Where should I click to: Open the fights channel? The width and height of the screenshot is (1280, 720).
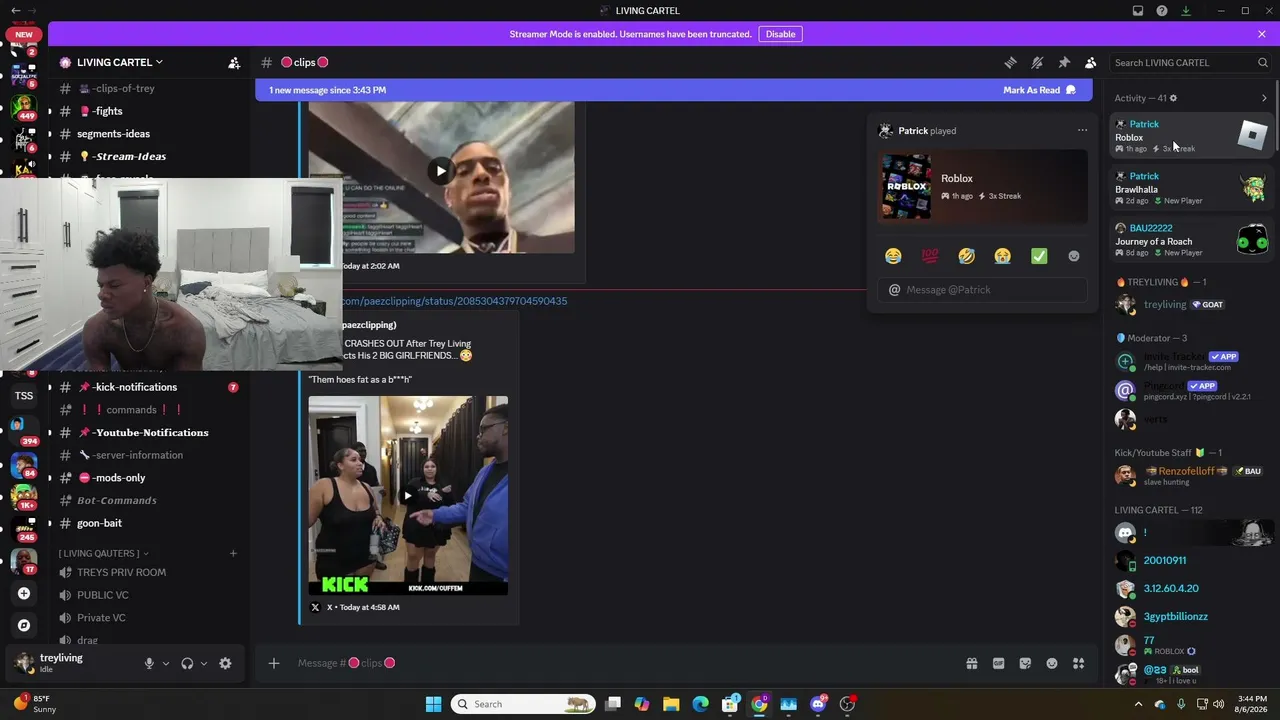pos(150,111)
